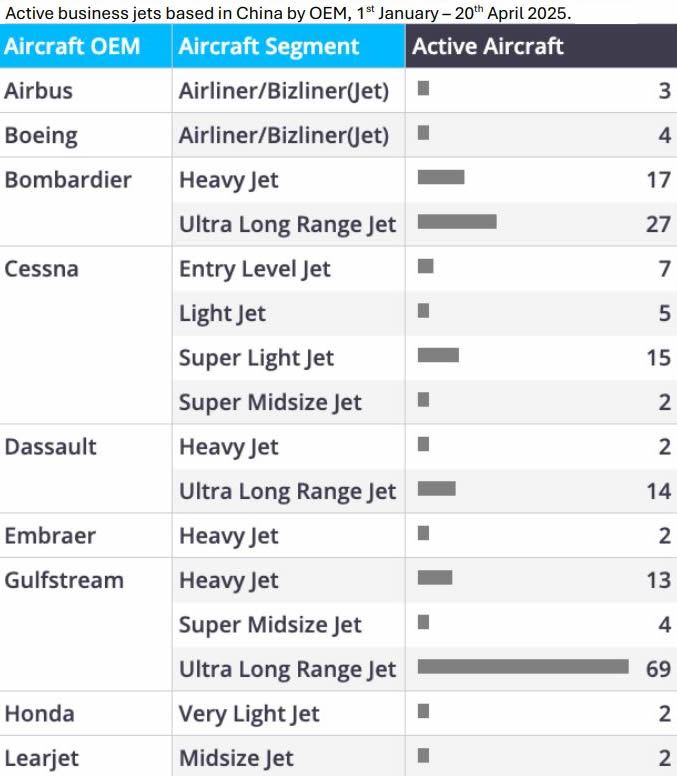Select the Embraer Heavy Jet row
The height and width of the screenshot is (776, 677).
(338, 535)
